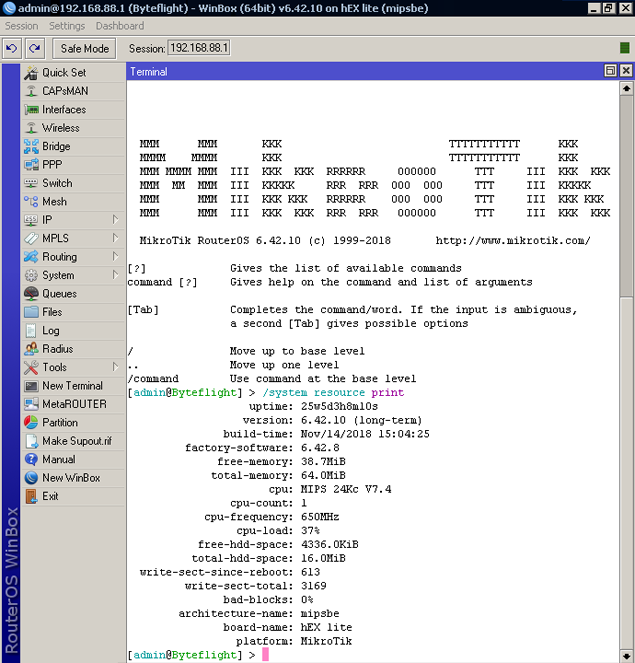Open the Wireless section
Screen dimensions: 635x663
[73, 128]
